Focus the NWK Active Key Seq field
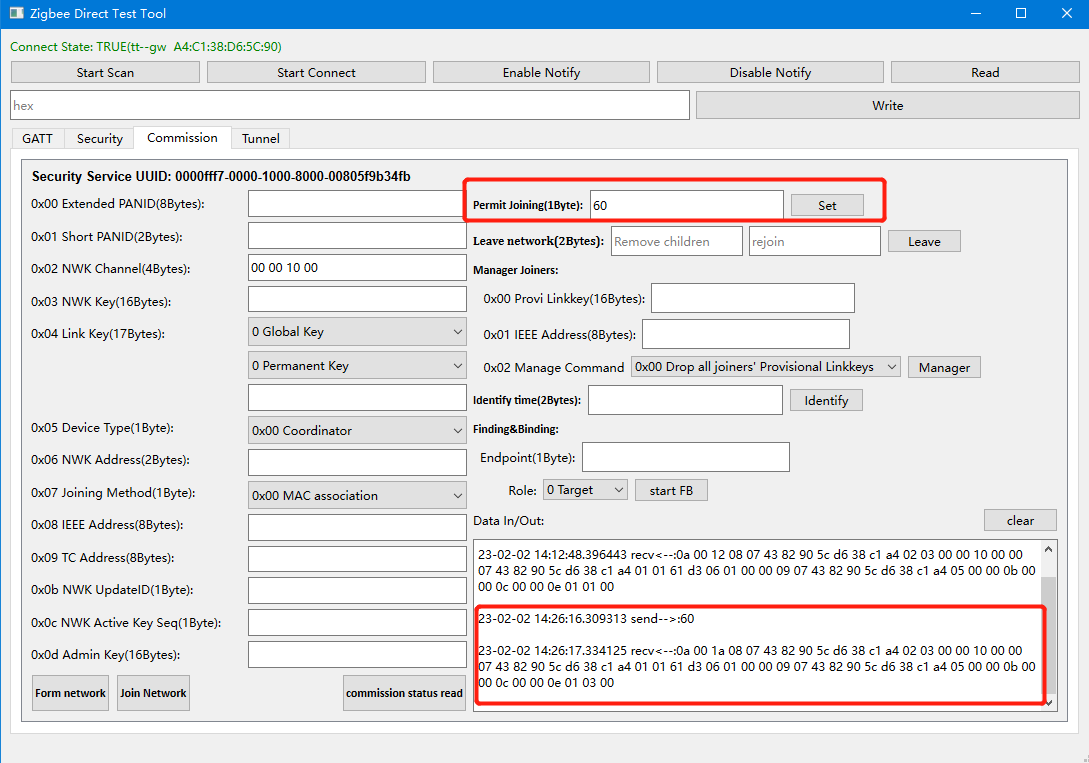 pyautogui.click(x=357, y=623)
